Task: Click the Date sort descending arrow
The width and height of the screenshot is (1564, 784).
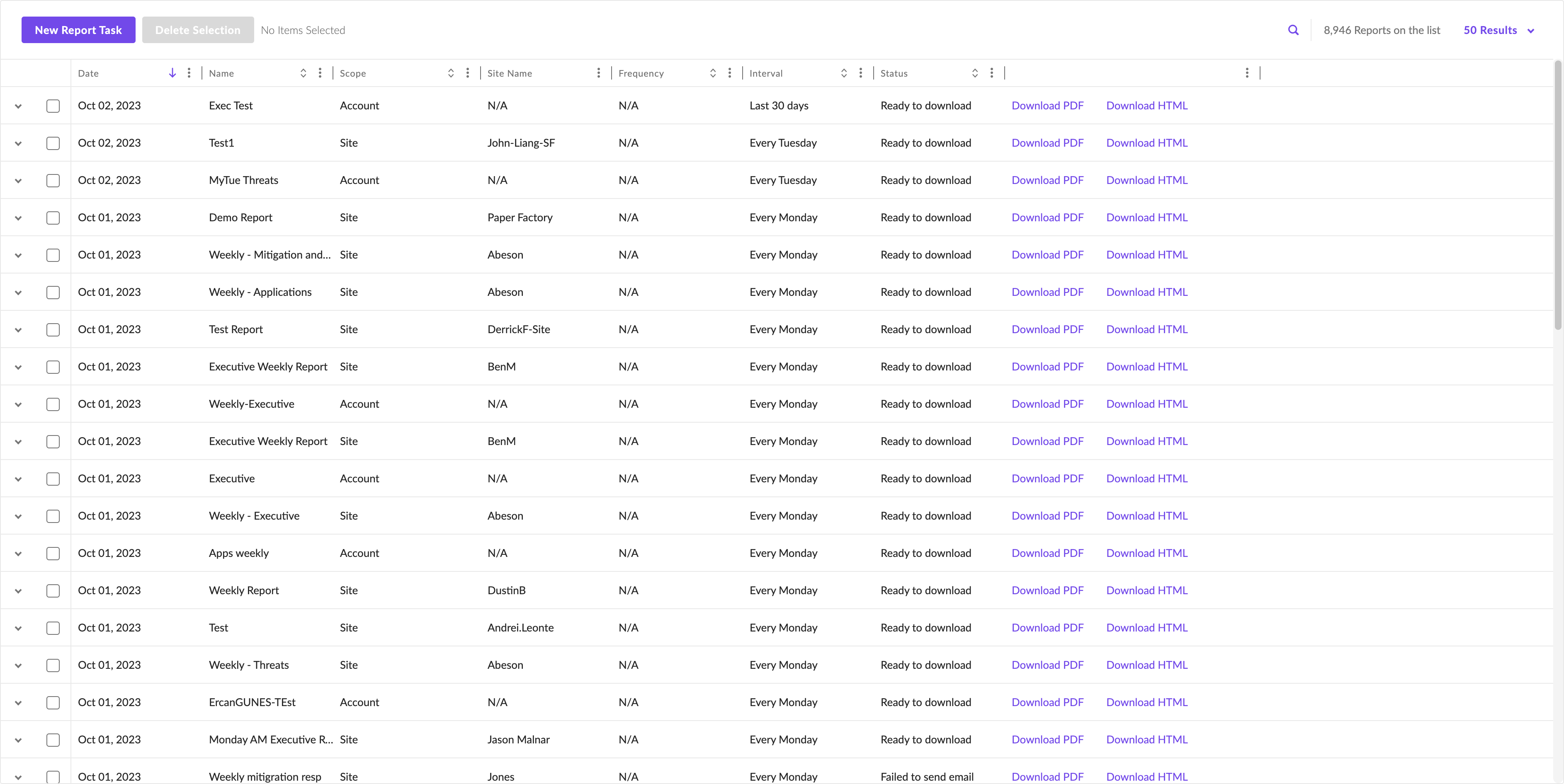Action: [x=172, y=73]
